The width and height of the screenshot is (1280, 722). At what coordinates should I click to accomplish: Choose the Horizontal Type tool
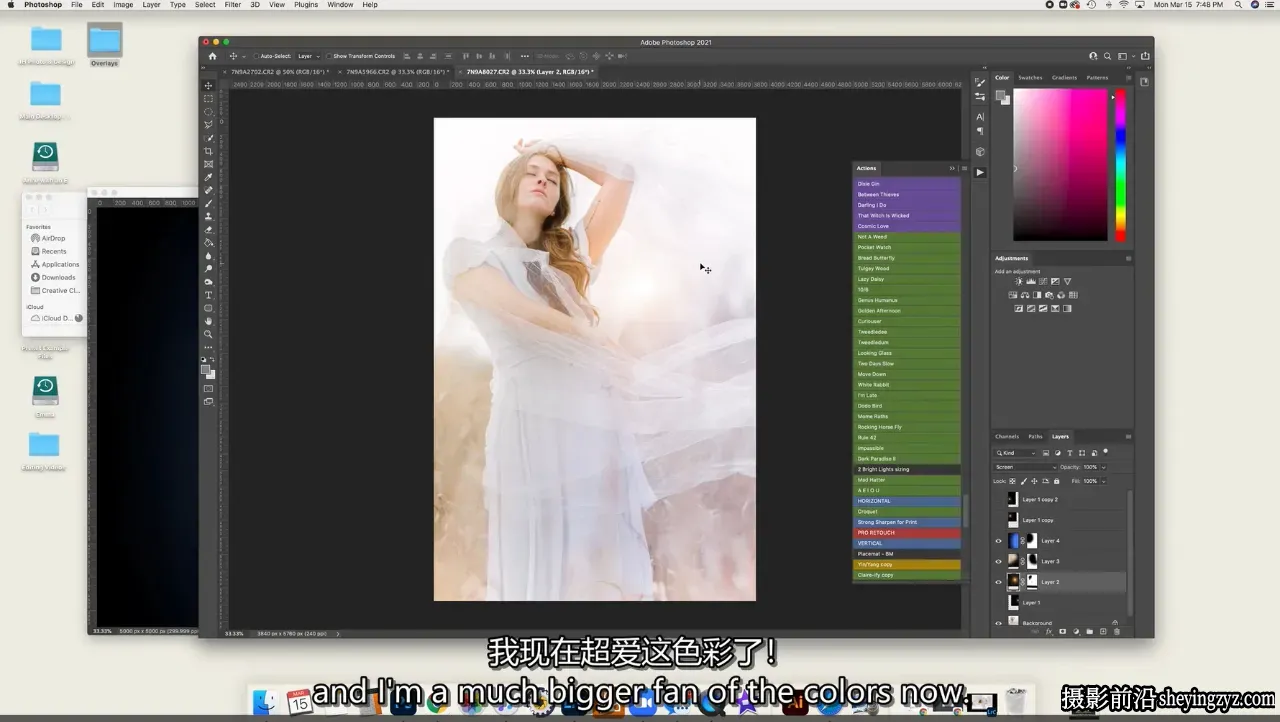pos(208,295)
